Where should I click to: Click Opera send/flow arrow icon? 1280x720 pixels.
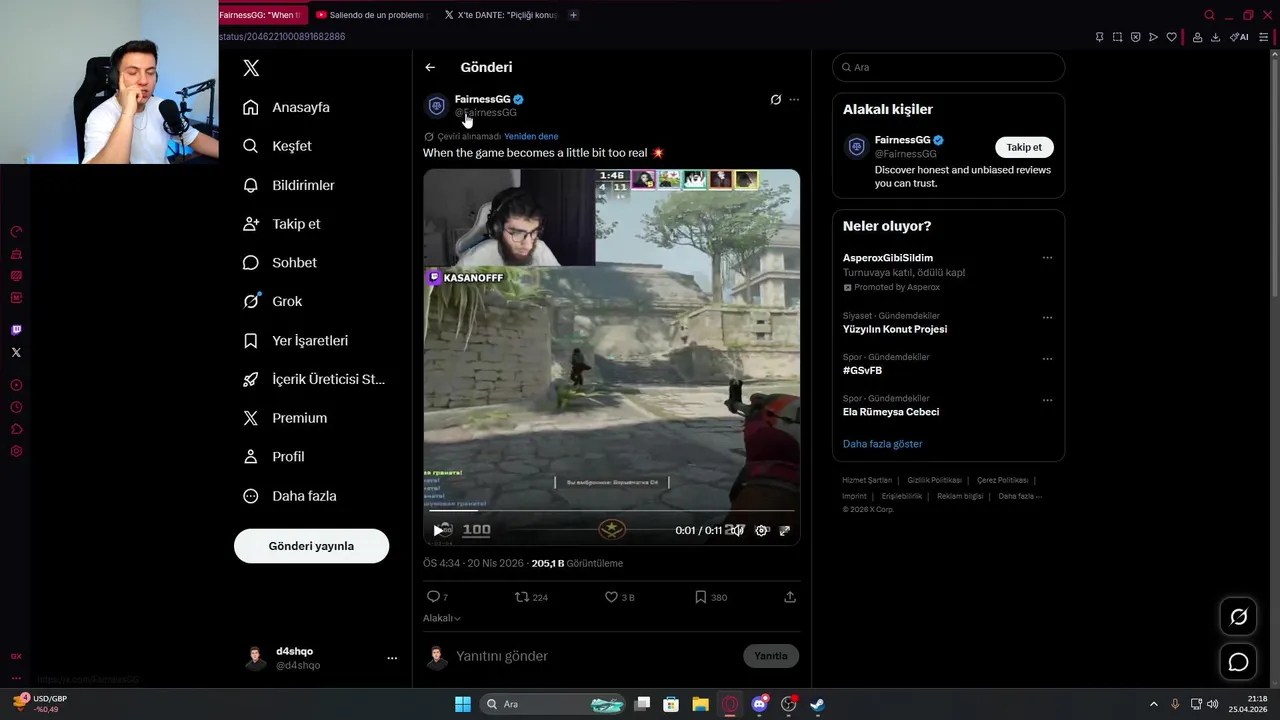click(x=1153, y=37)
